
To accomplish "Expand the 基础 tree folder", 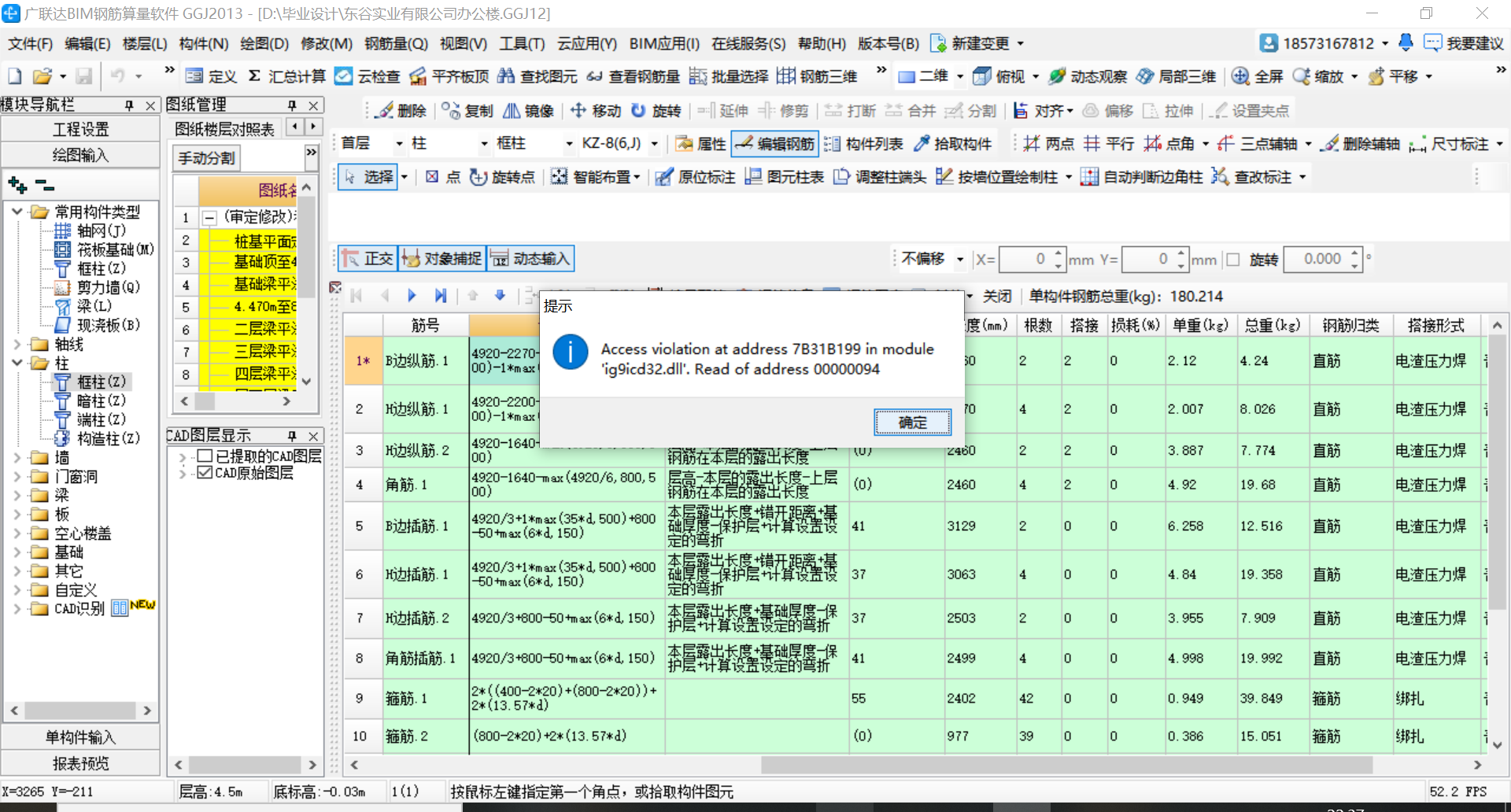I will click(x=17, y=552).
